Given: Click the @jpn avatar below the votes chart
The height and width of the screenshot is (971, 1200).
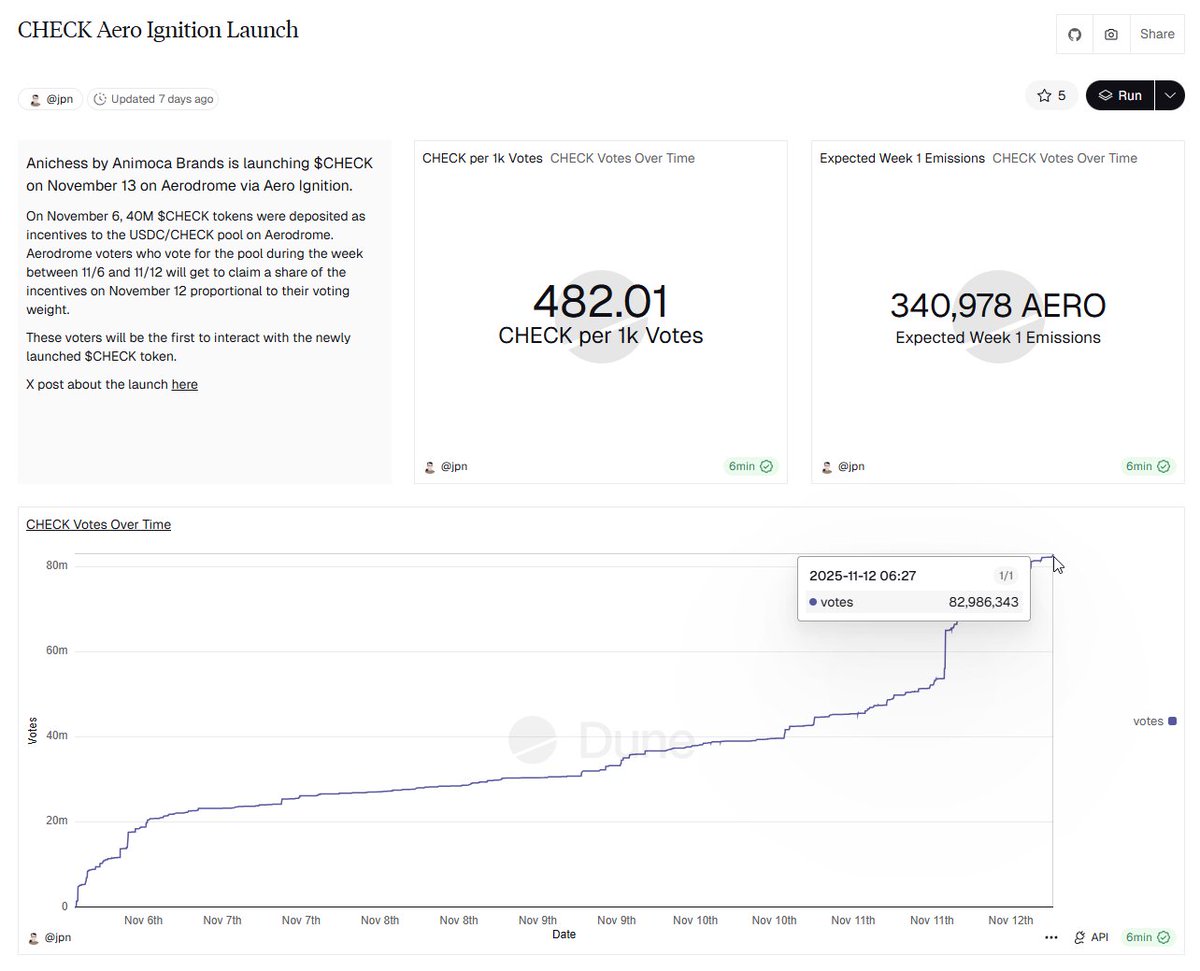Looking at the screenshot, I should pyautogui.click(x=35, y=937).
